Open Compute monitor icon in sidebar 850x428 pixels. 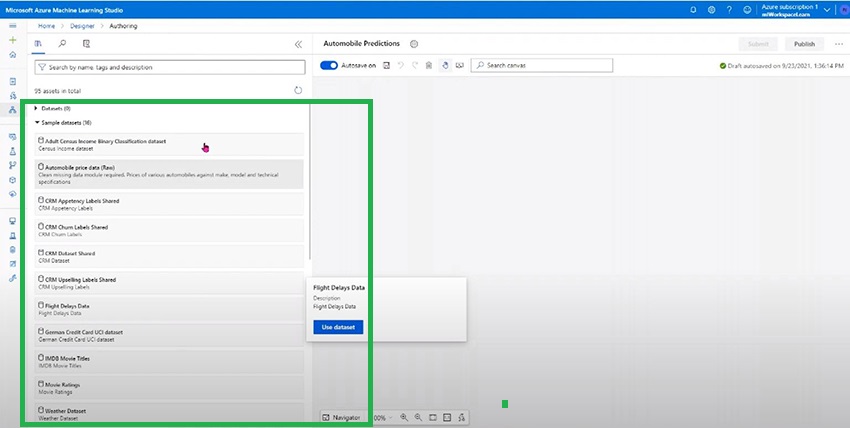coord(12,221)
